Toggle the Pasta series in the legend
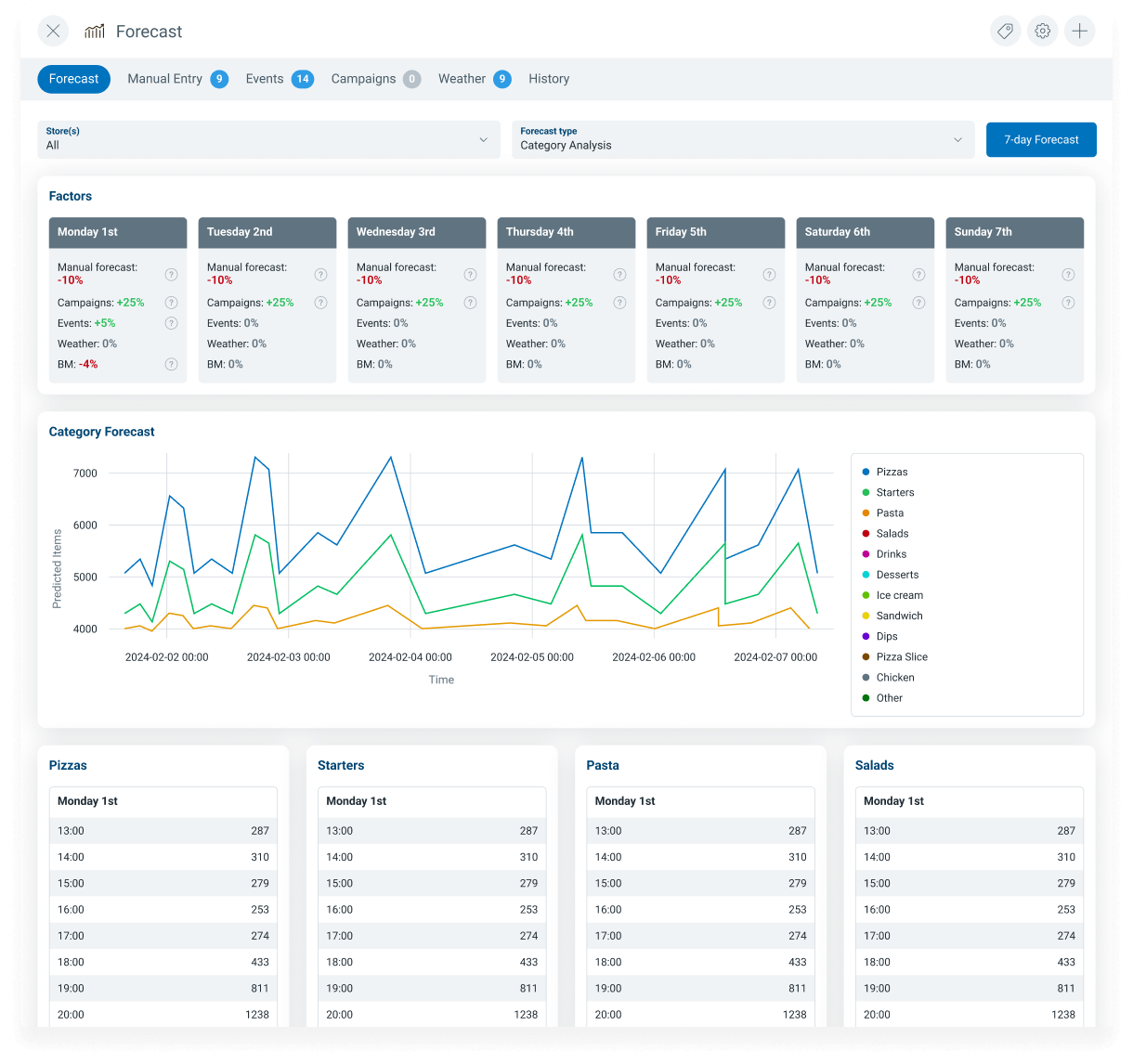Viewport: 1133px width, 1064px height. tap(883, 513)
